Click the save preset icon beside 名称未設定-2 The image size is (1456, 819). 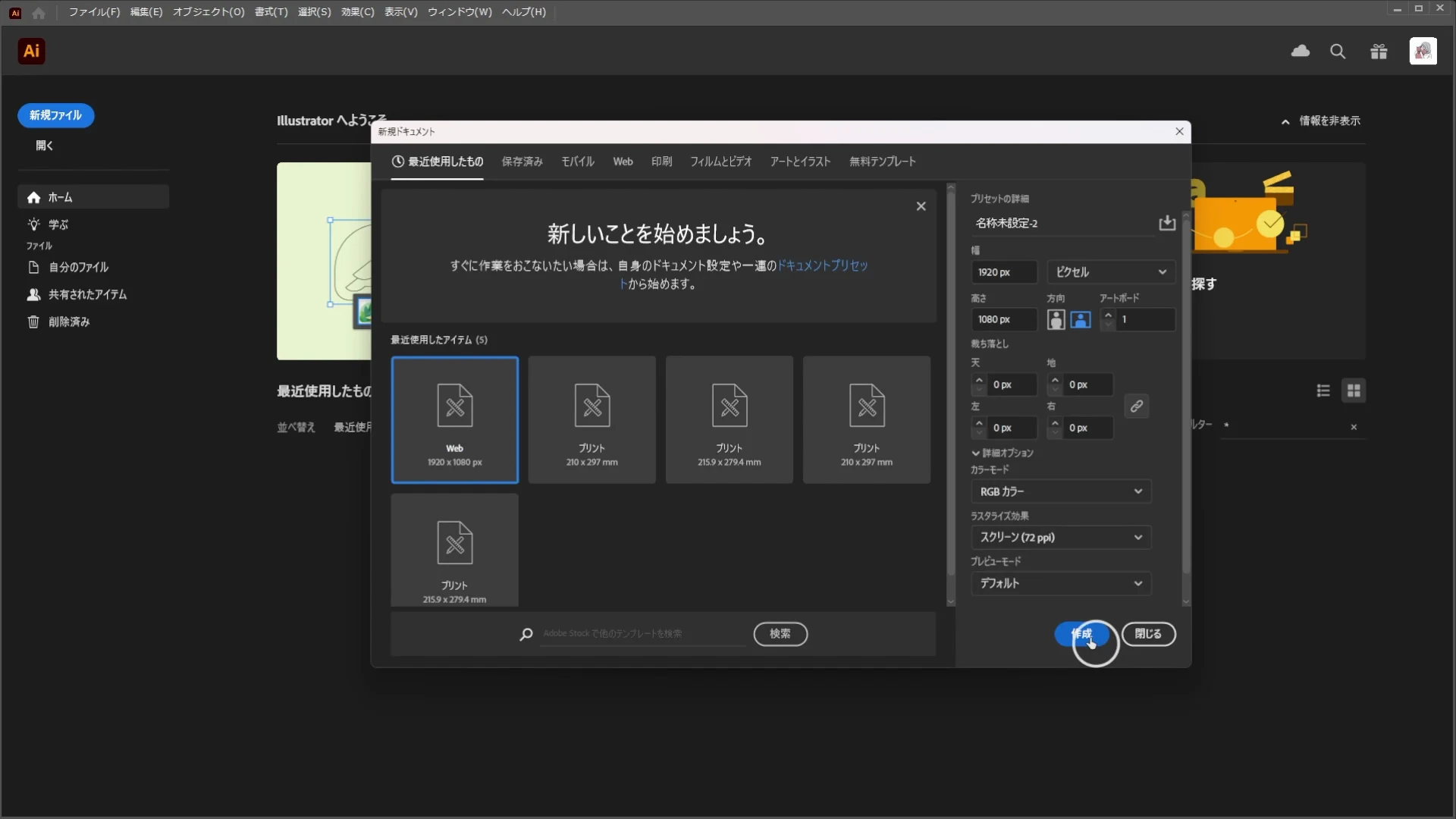1167,223
